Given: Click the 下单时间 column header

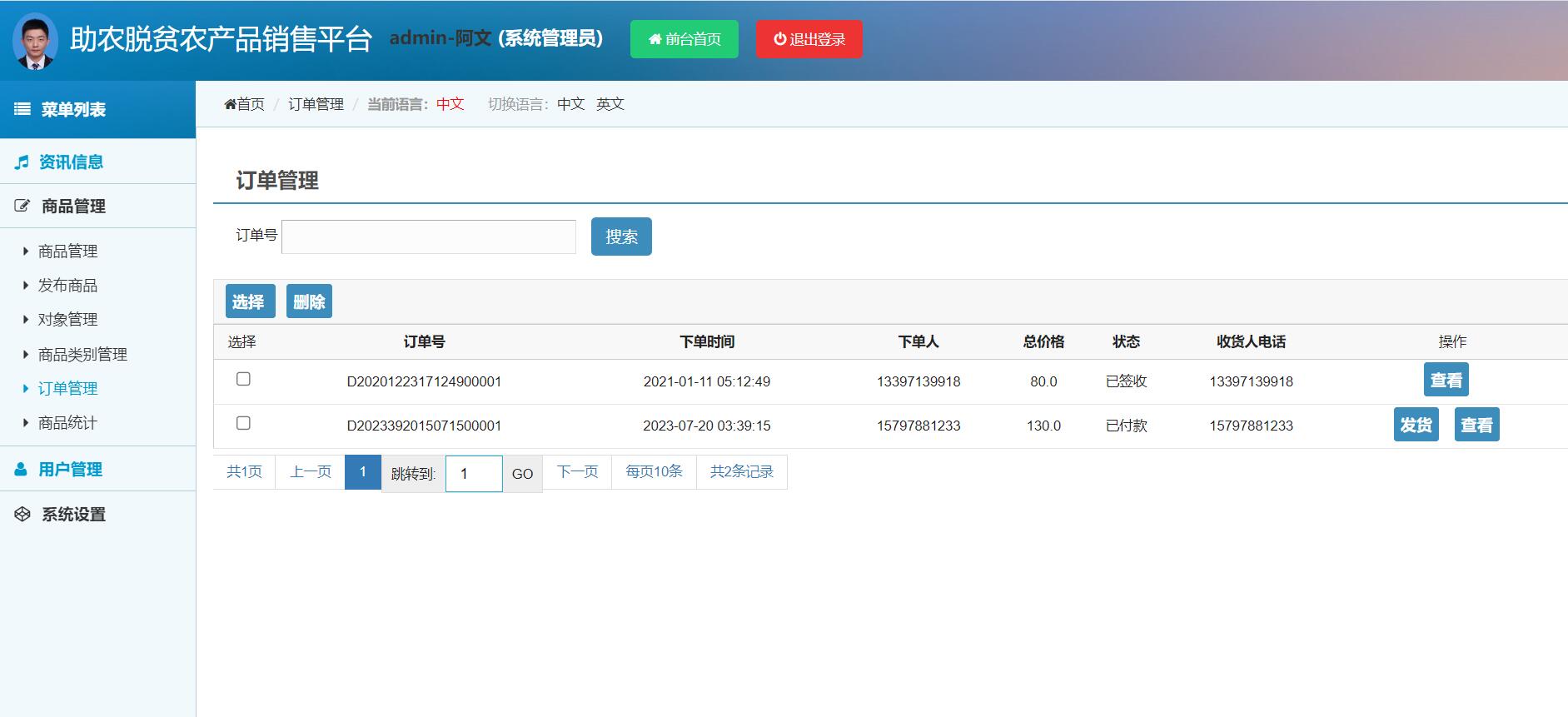Looking at the screenshot, I should coord(707,341).
